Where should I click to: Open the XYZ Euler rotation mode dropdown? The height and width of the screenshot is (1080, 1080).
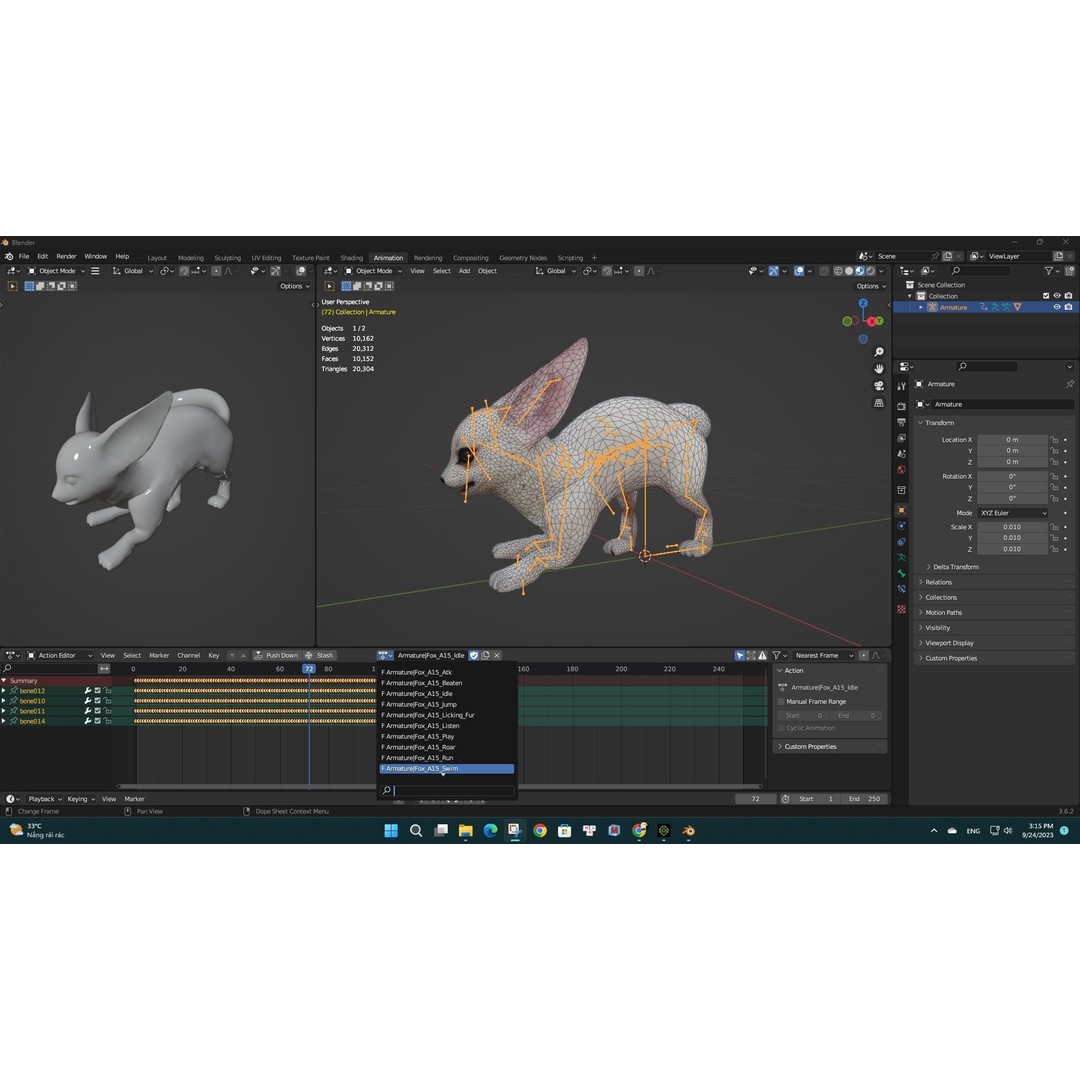coord(1012,513)
